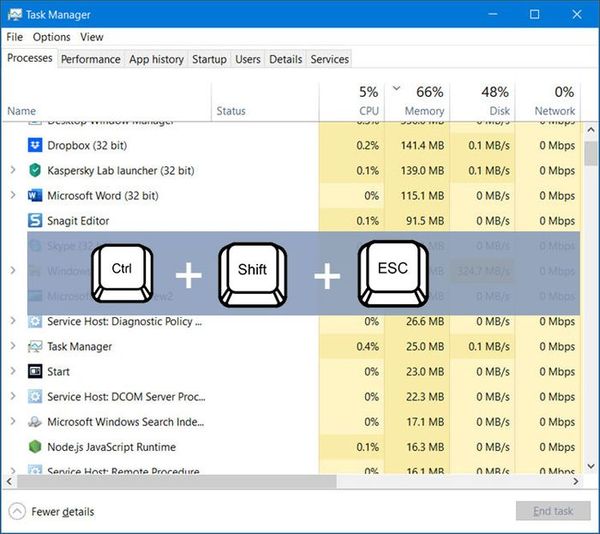Expand Service Host: DCOM Server Process group
This screenshot has height=534, width=600.
pos(13,397)
